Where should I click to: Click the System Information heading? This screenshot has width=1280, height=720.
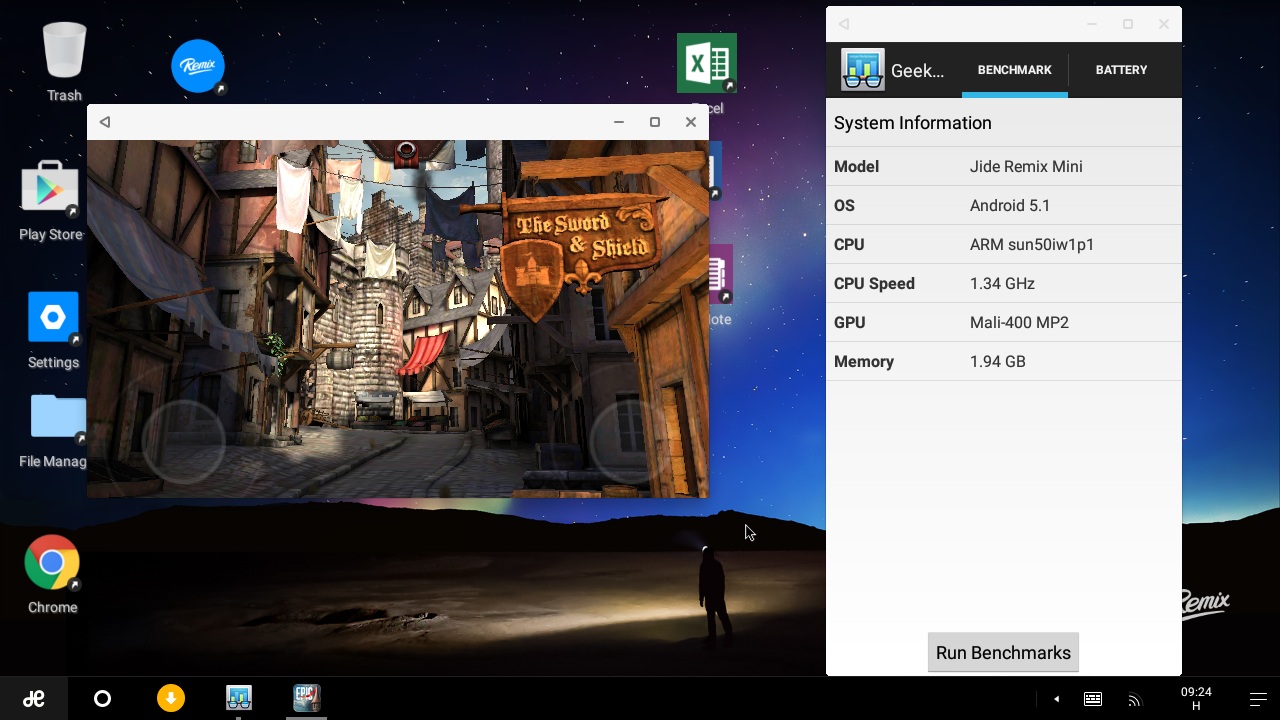[913, 123]
